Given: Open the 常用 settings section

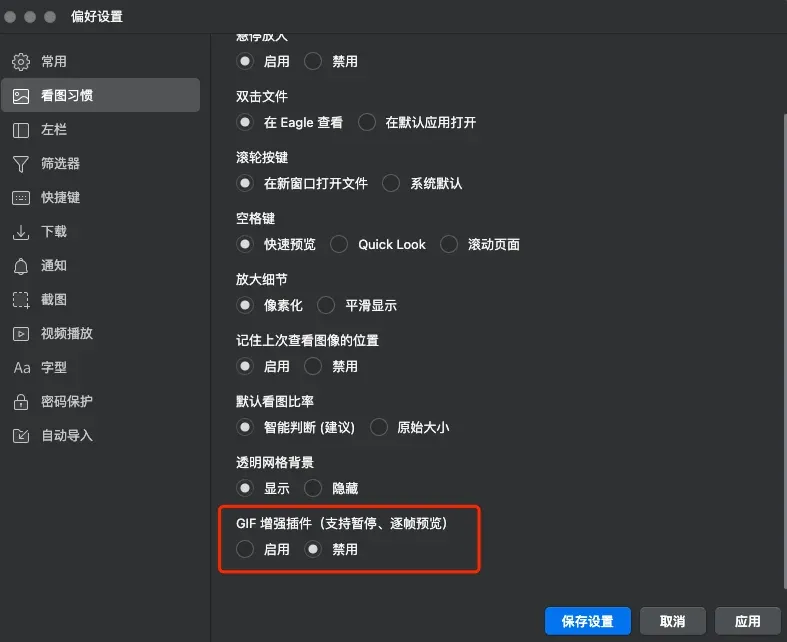Looking at the screenshot, I should pos(100,62).
